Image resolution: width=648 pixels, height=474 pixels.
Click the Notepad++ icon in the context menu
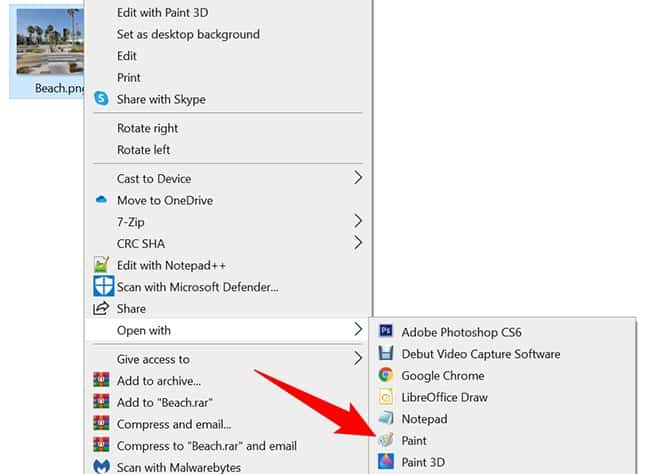[x=101, y=265]
